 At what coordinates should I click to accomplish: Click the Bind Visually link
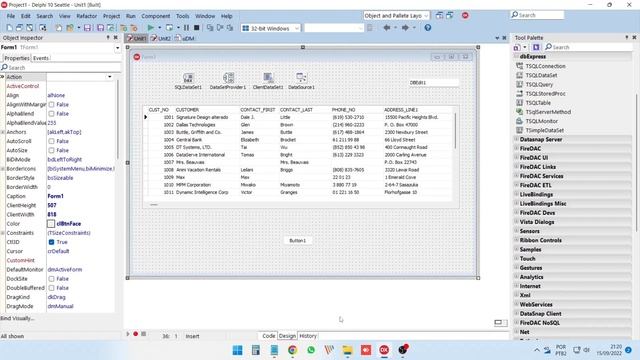(x=18, y=318)
